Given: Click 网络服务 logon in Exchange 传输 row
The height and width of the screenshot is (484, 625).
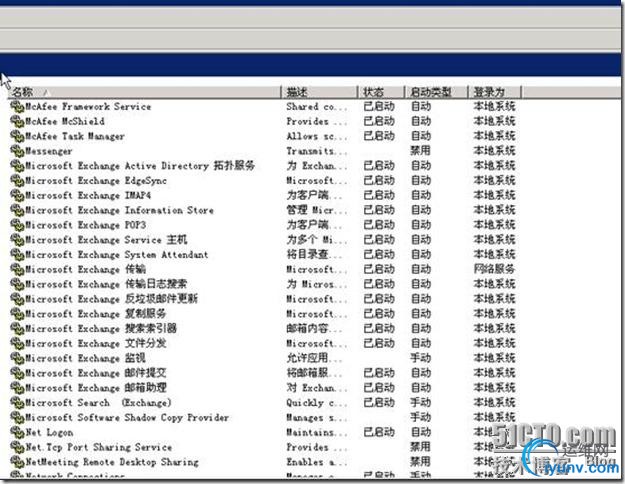Looking at the screenshot, I should pos(494,269).
